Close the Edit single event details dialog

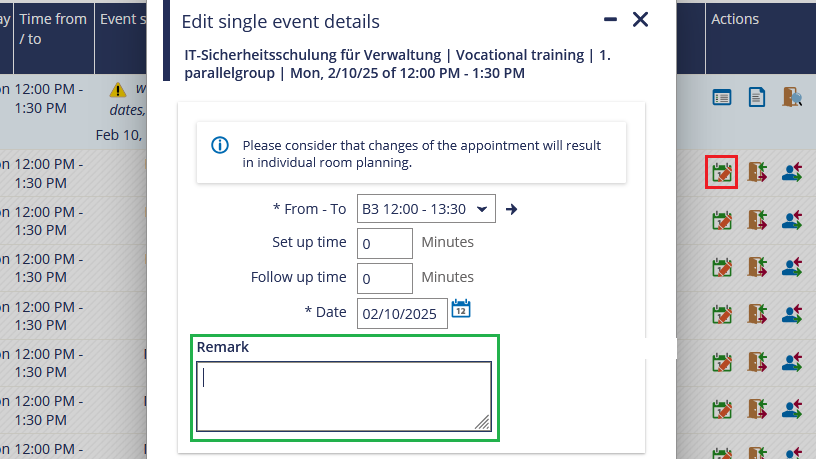click(x=640, y=20)
